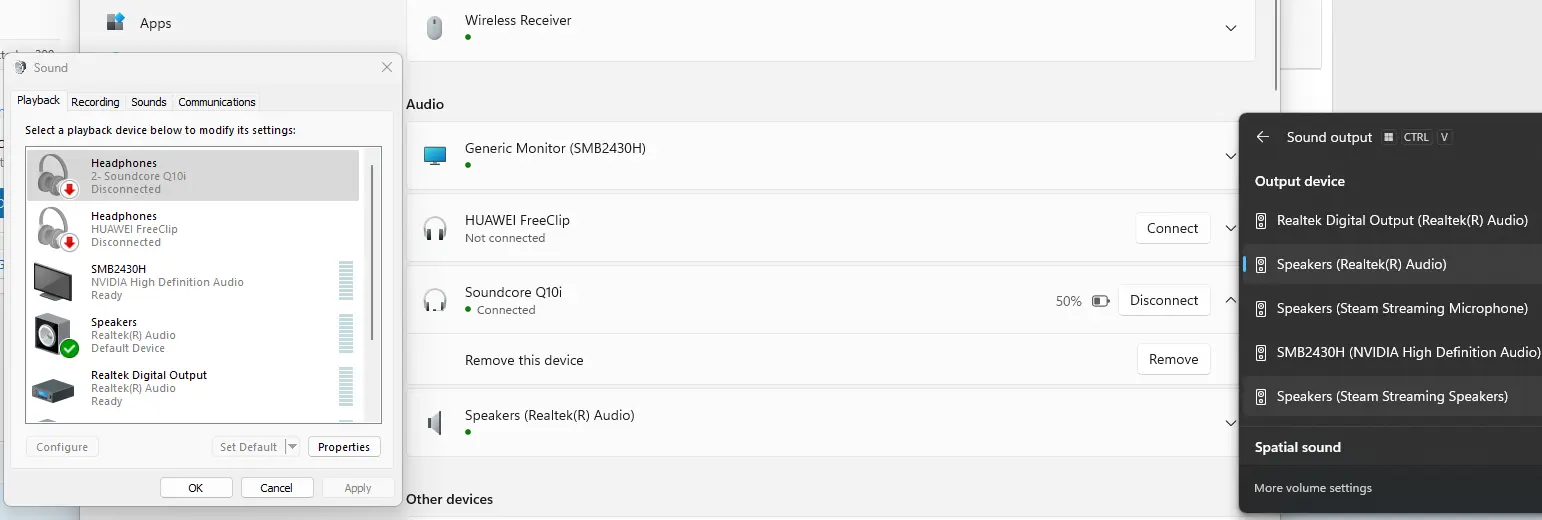This screenshot has height=520, width=1542.
Task: Click the Wireless Receiver mouse icon
Action: point(435,28)
